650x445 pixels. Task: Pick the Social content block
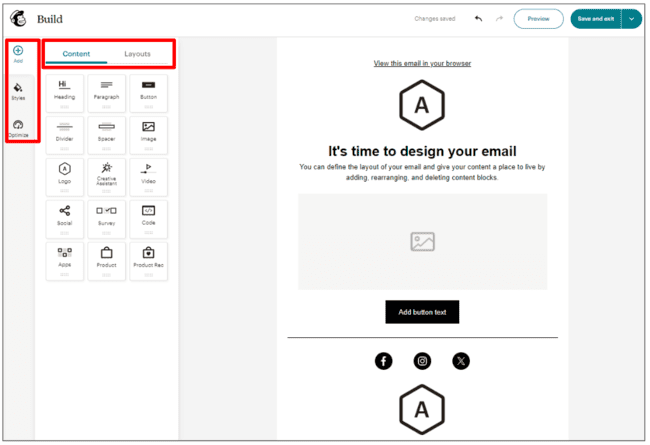[64, 218]
